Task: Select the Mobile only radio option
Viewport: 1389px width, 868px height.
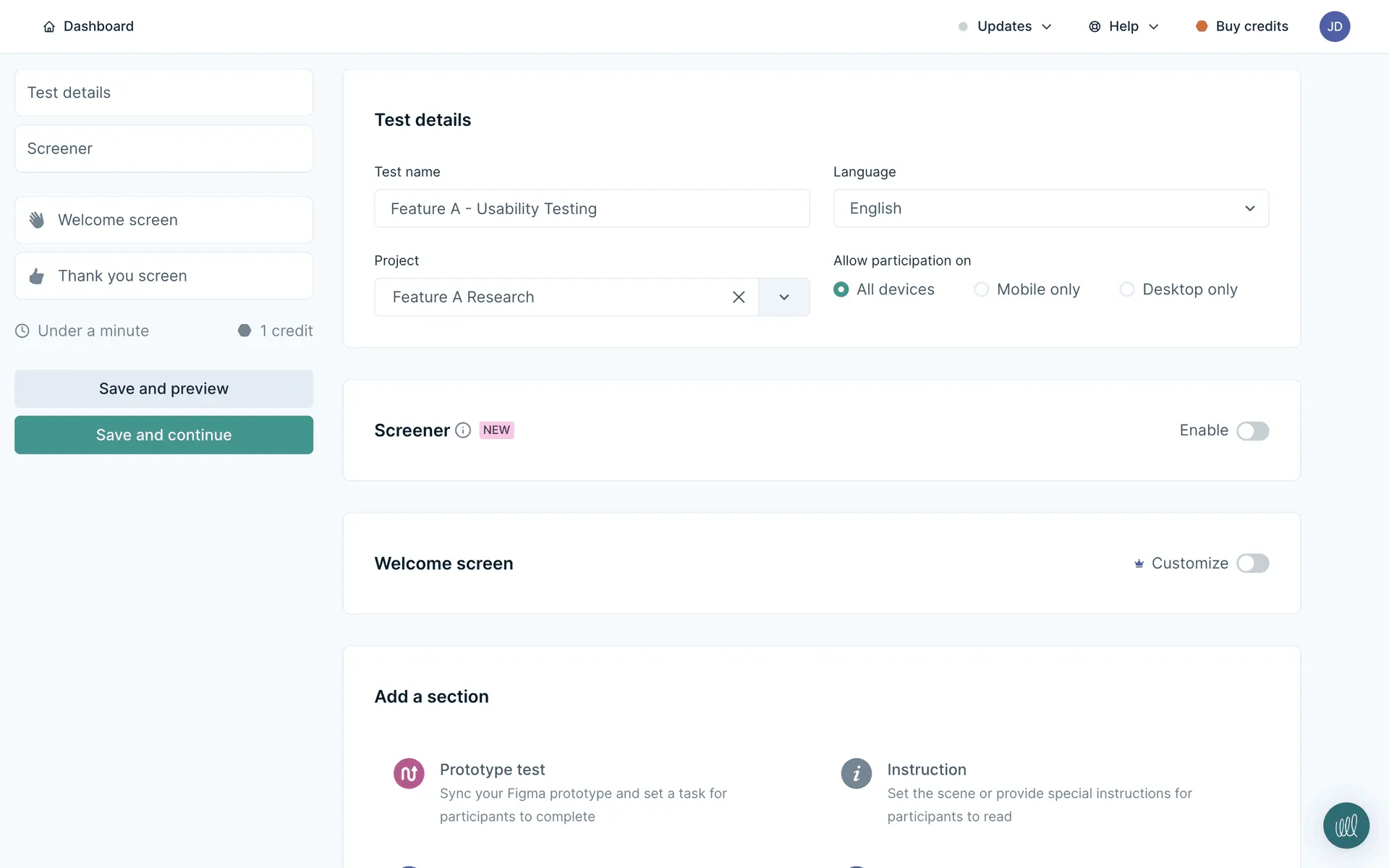Action: pyautogui.click(x=981, y=290)
